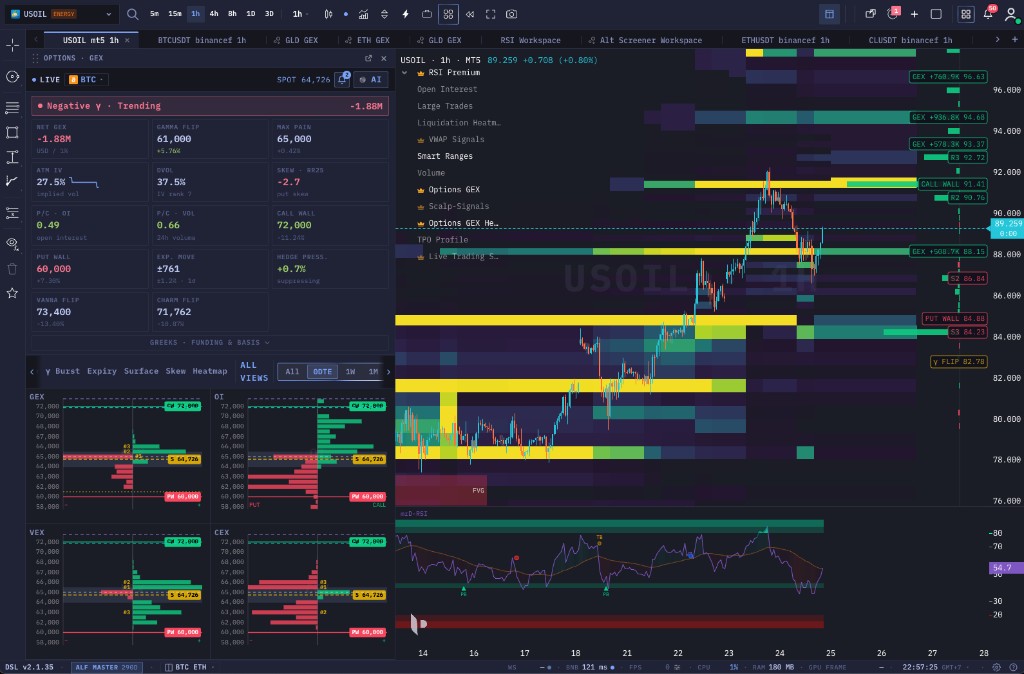Open the detach windows icon

871,14
